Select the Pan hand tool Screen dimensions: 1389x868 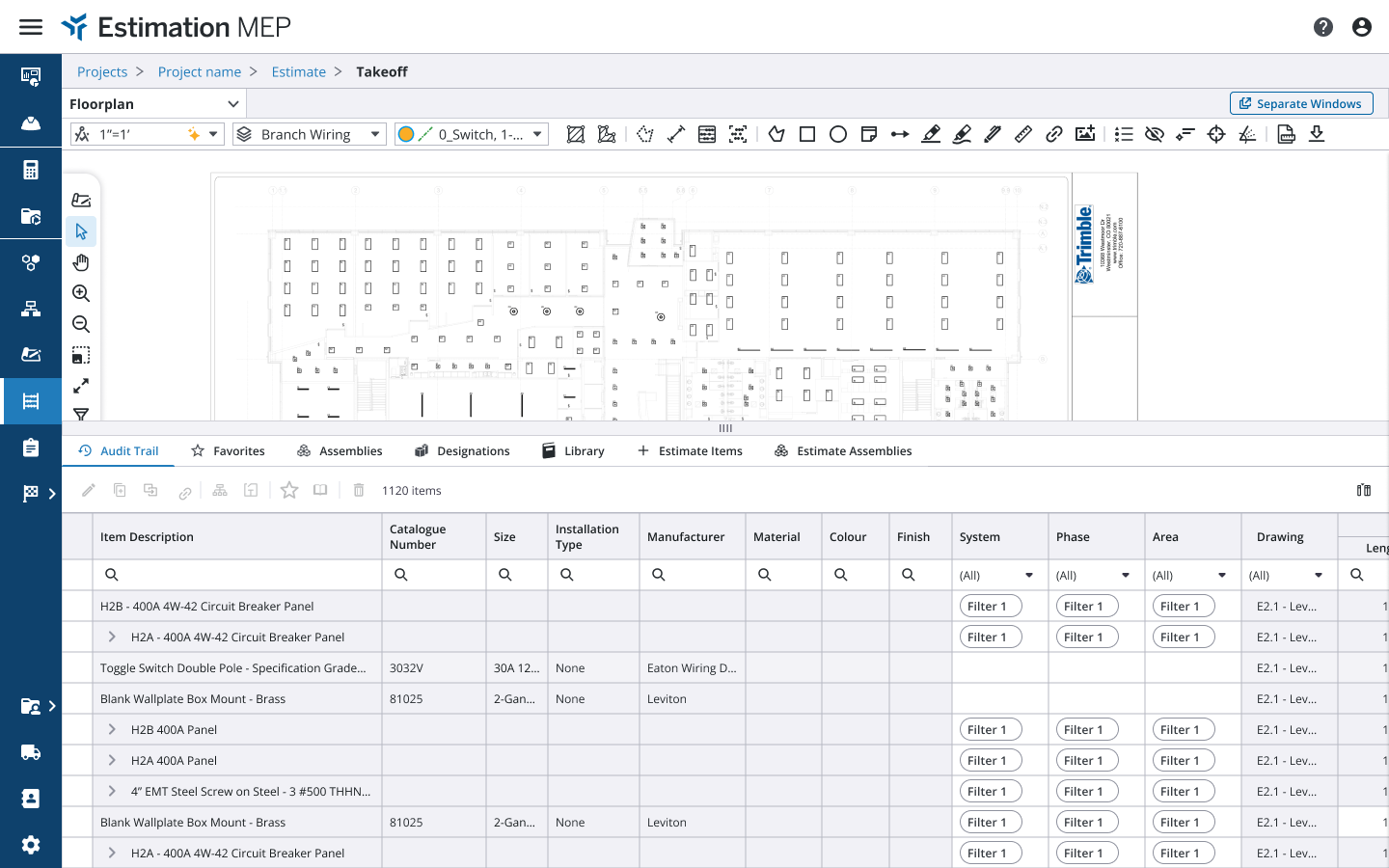[81, 261]
